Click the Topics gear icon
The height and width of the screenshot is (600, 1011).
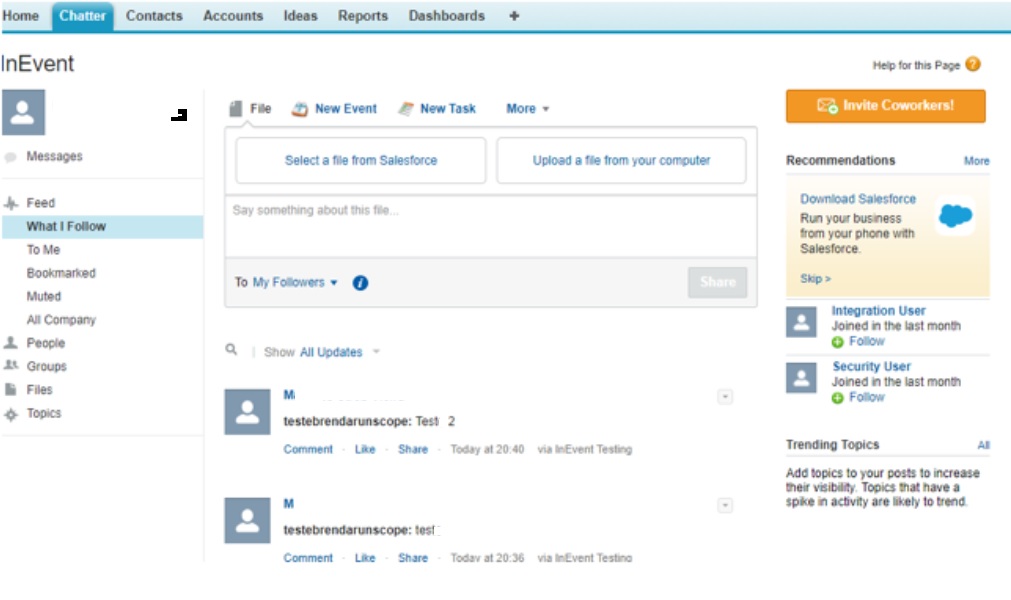click(x=11, y=414)
